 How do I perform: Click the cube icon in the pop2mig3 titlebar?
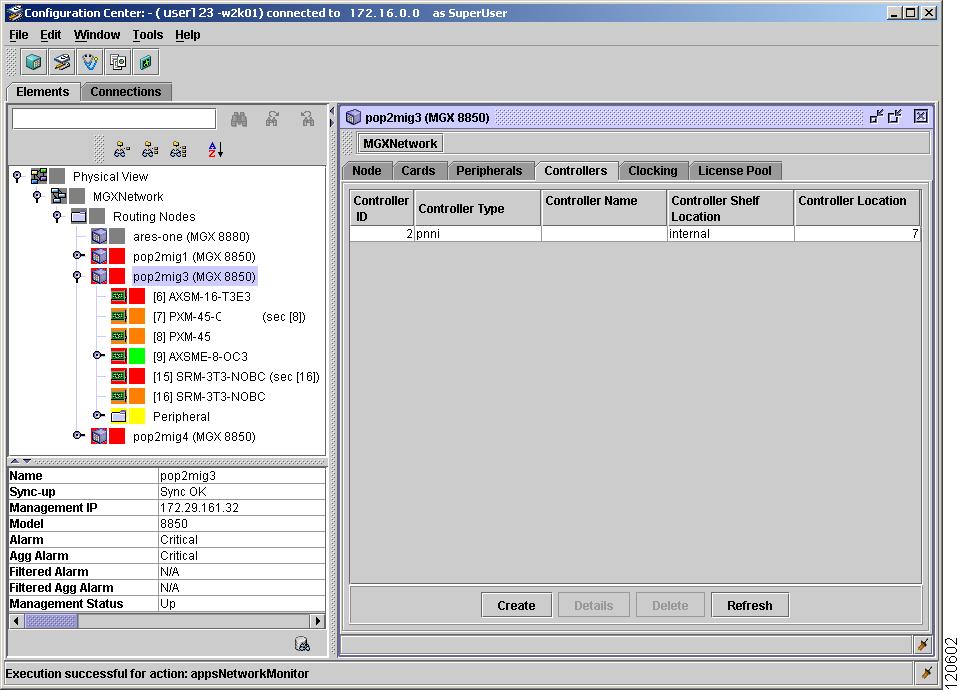[x=353, y=117]
